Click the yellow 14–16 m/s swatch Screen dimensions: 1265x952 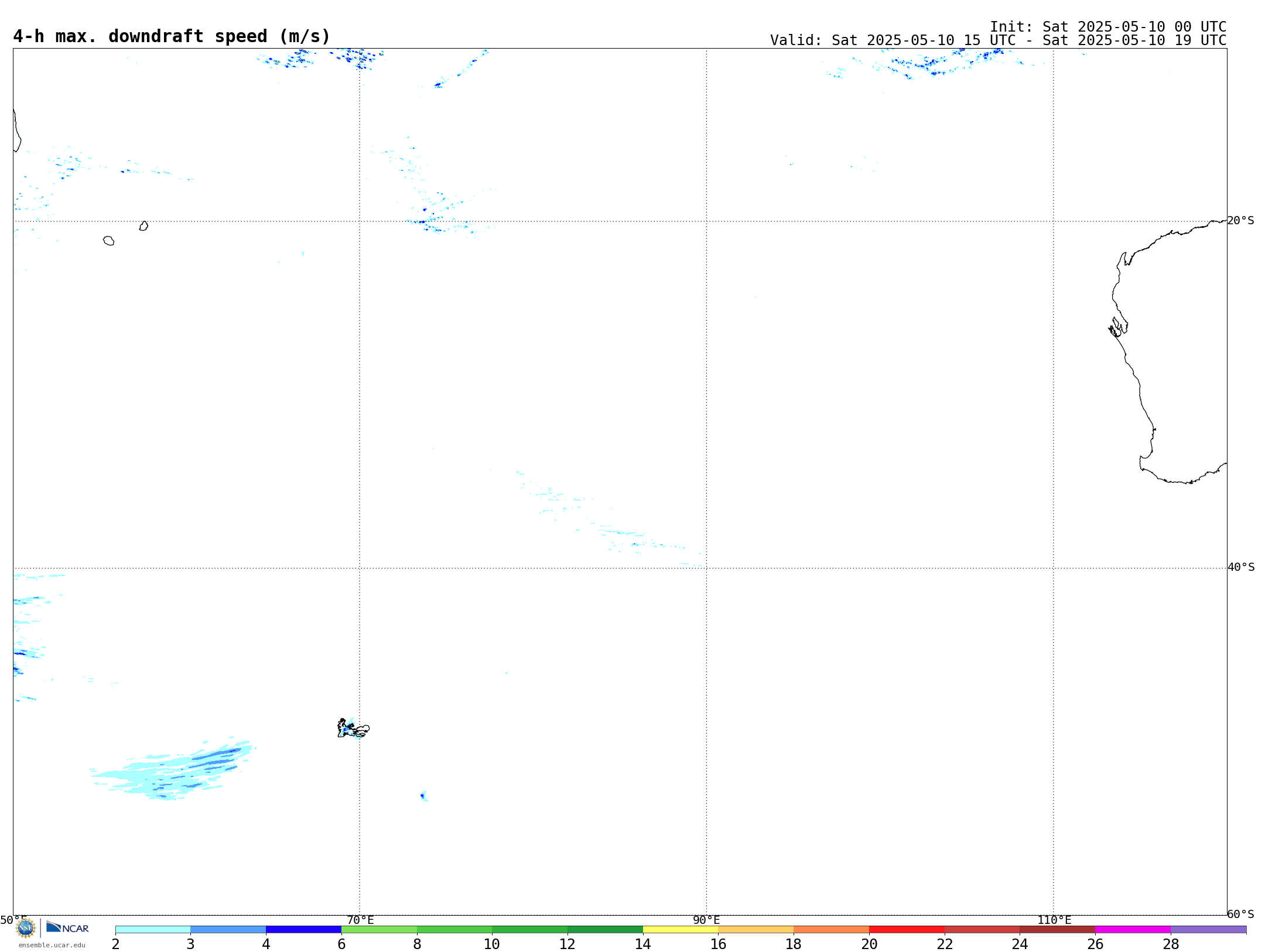(x=681, y=930)
